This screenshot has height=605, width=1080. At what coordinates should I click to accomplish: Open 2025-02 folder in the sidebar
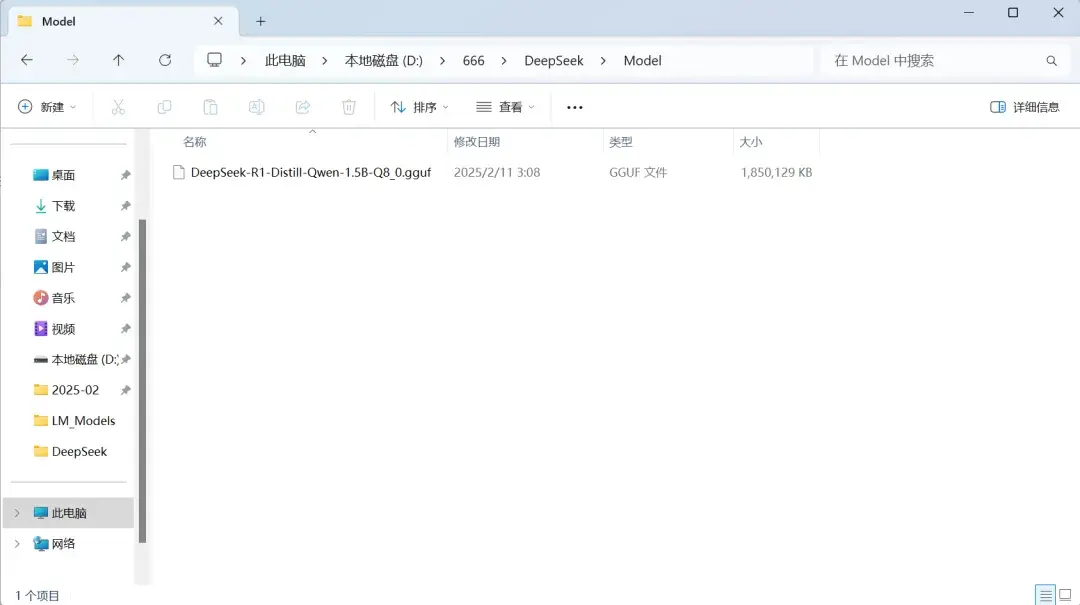point(75,390)
